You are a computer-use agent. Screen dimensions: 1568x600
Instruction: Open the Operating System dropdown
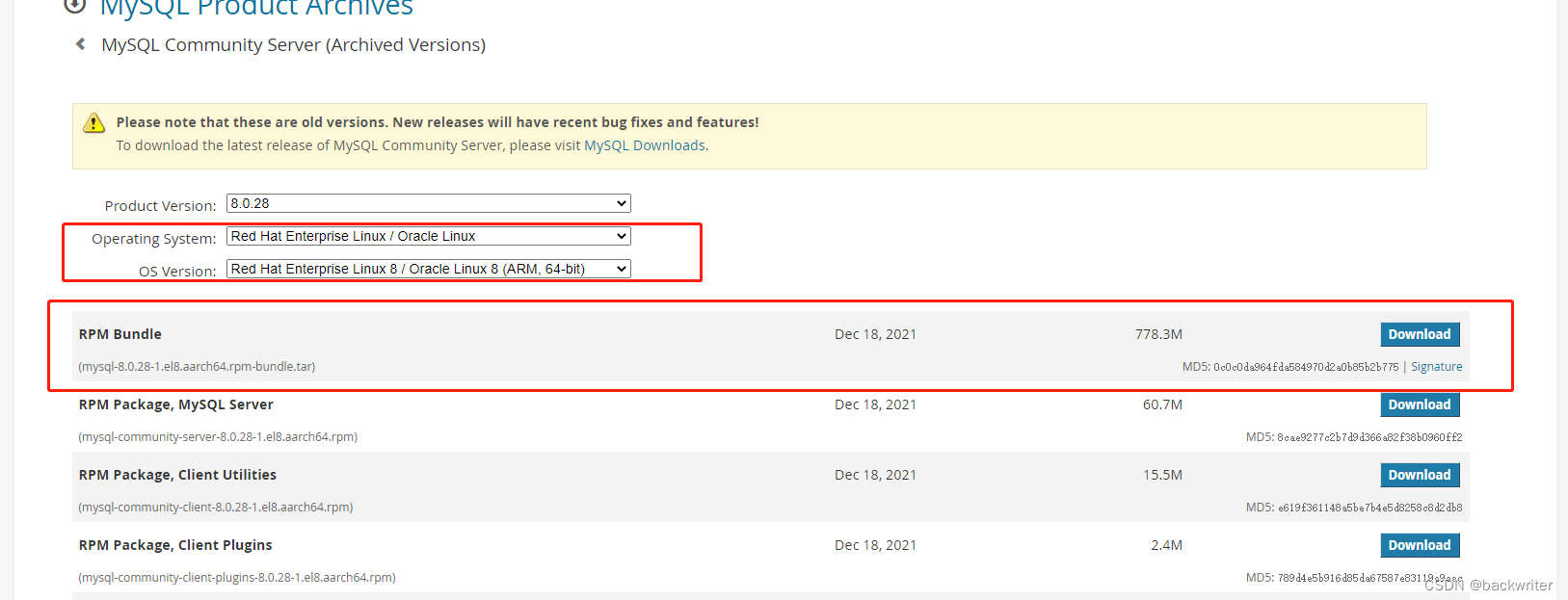pyautogui.click(x=429, y=236)
